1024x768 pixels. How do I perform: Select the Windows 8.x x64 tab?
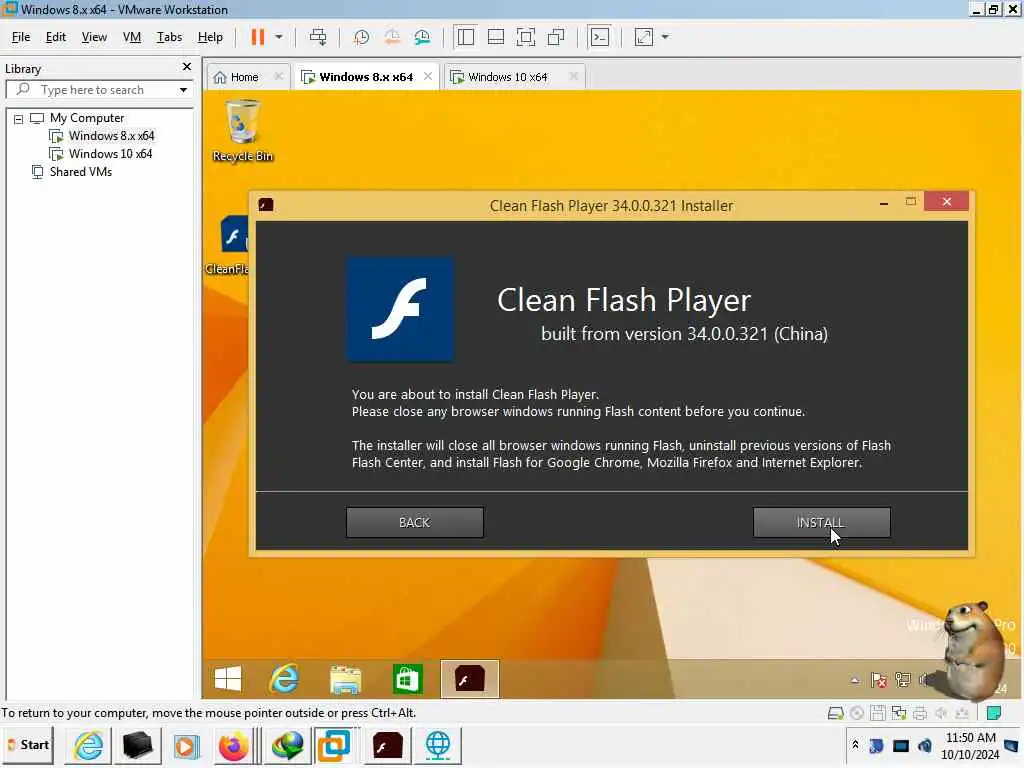tap(366, 77)
